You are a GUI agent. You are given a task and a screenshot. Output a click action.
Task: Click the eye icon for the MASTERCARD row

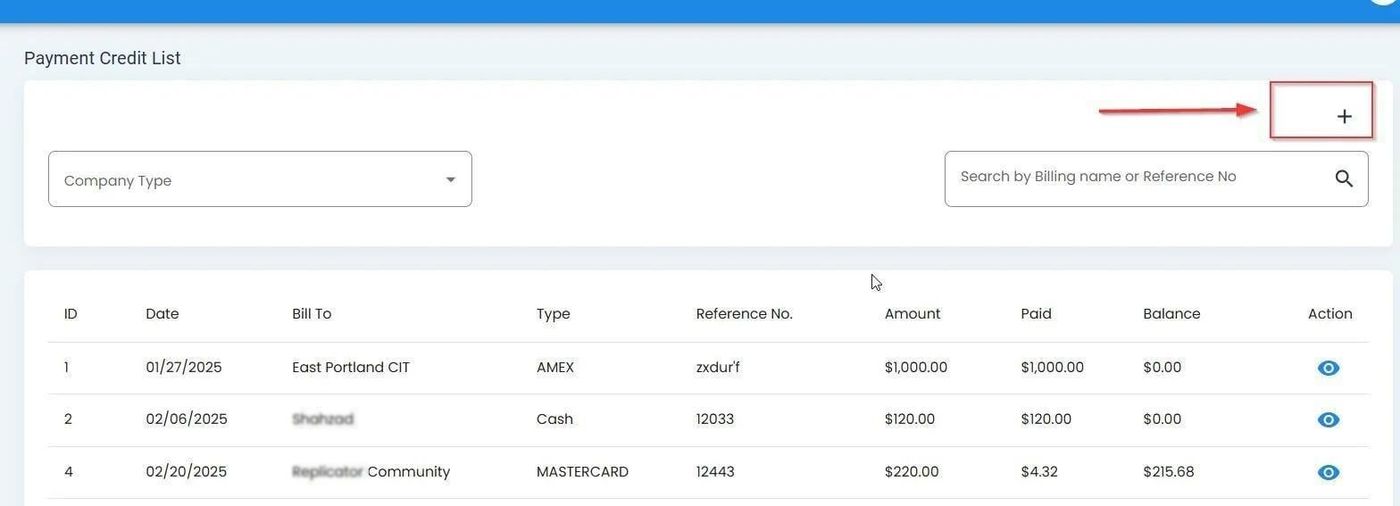(x=1328, y=472)
